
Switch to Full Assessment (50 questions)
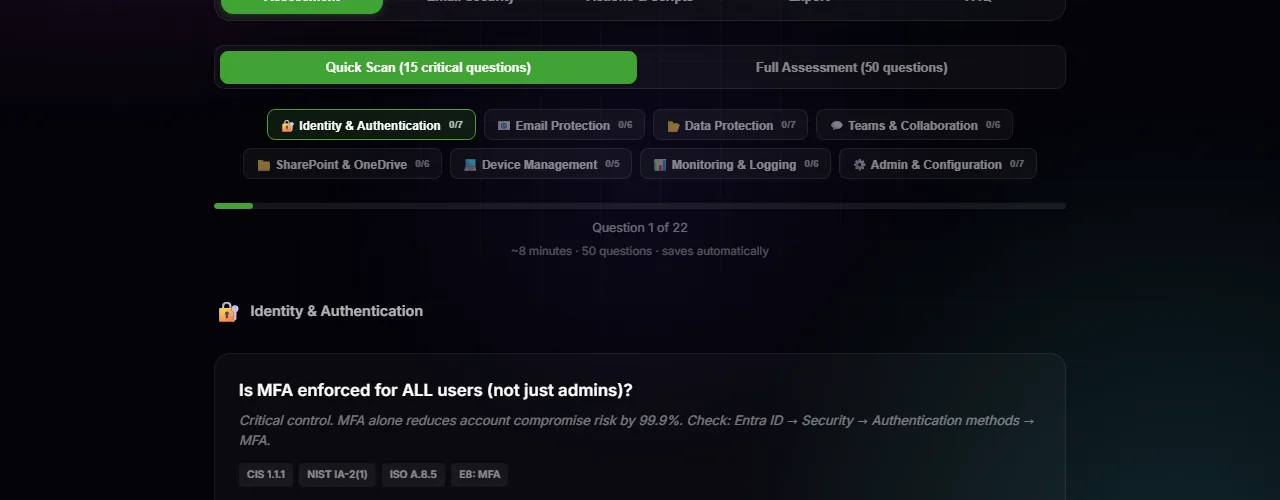(x=851, y=68)
